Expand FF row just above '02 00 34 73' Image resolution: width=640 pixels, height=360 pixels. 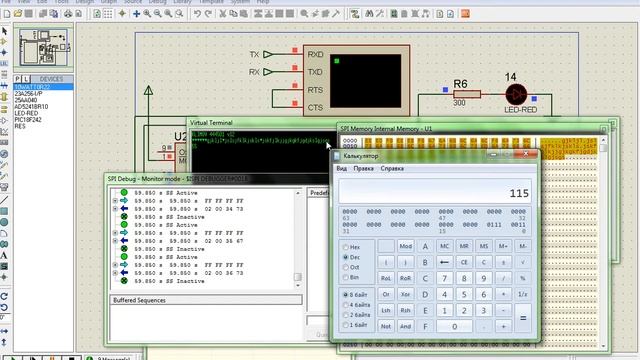pyautogui.click(x=115, y=201)
